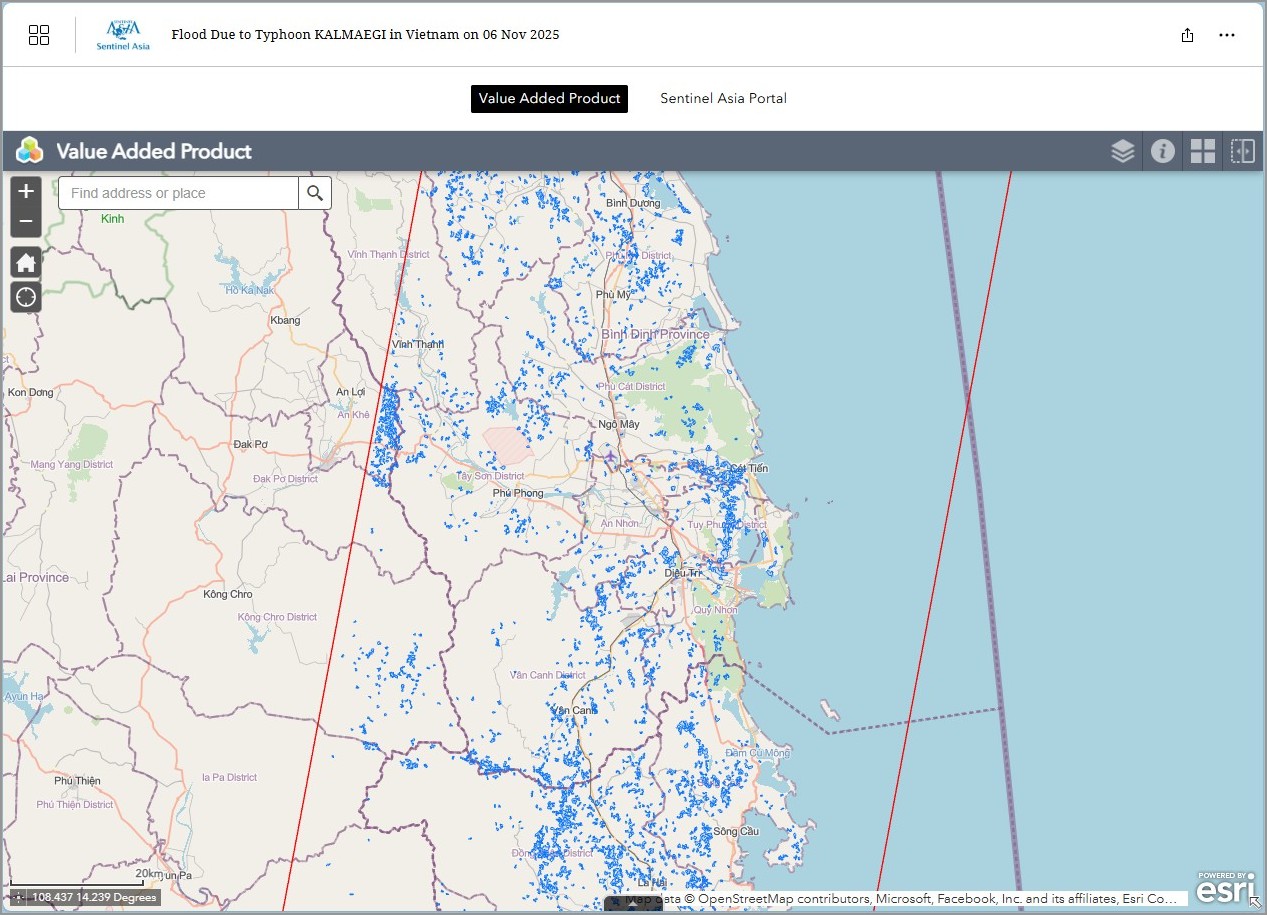Open the more options ellipsis menu
The image size is (1267, 915).
[x=1227, y=35]
